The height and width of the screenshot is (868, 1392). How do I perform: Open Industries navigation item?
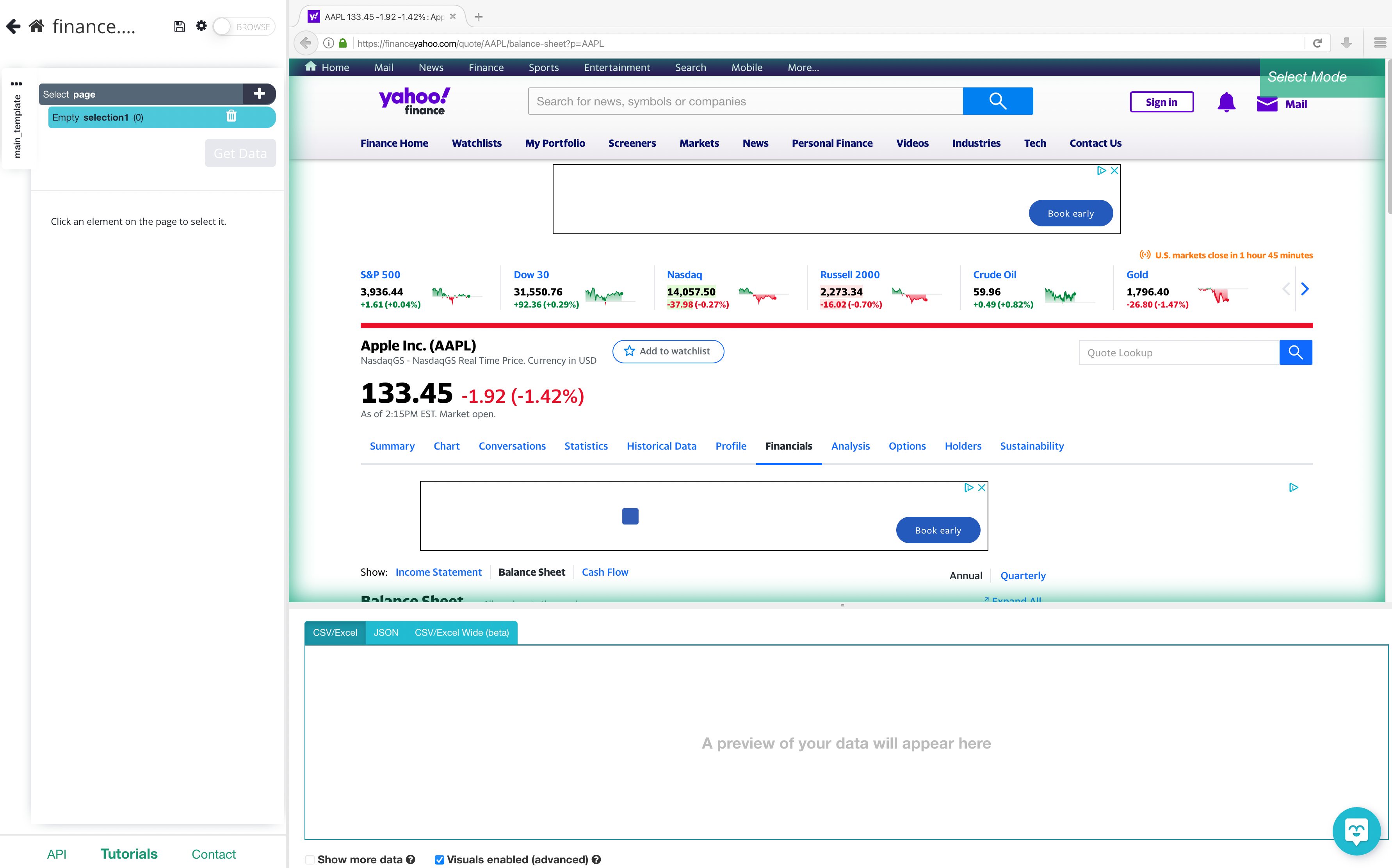[976, 143]
